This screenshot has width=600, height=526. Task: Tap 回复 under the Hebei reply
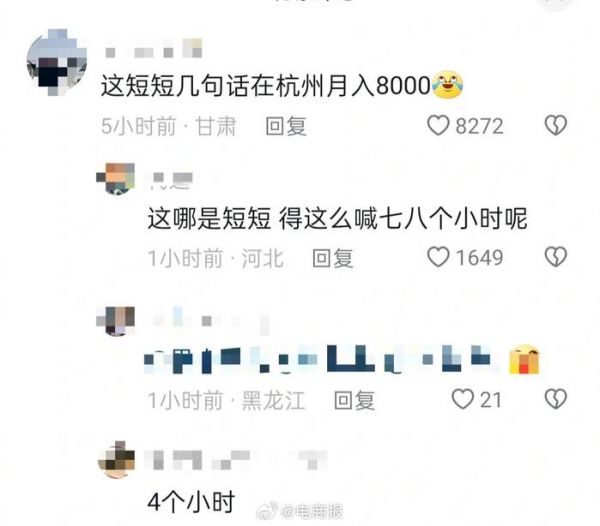click(x=333, y=258)
